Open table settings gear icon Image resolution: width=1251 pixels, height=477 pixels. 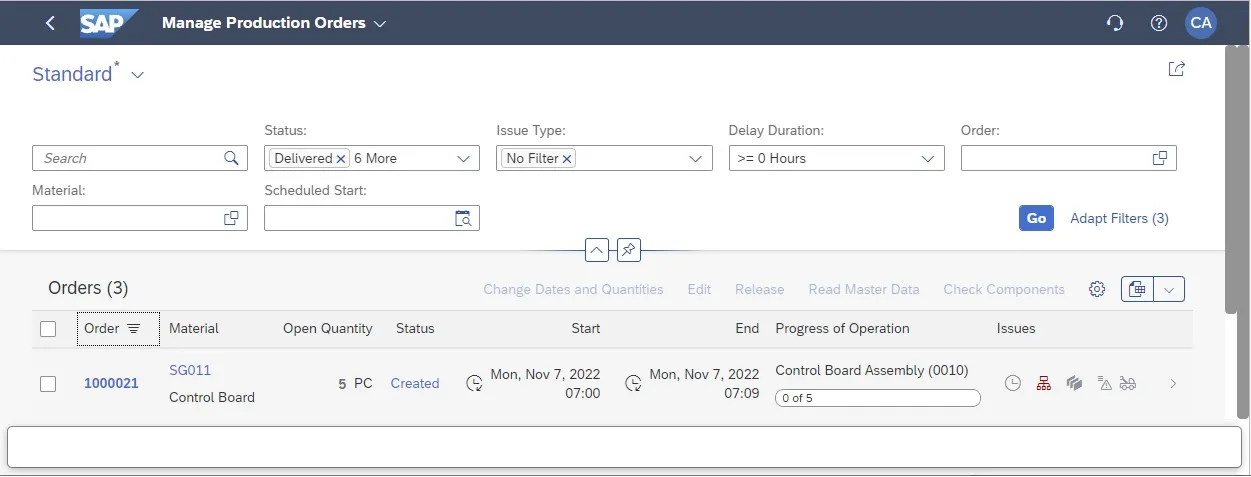pyautogui.click(x=1097, y=289)
